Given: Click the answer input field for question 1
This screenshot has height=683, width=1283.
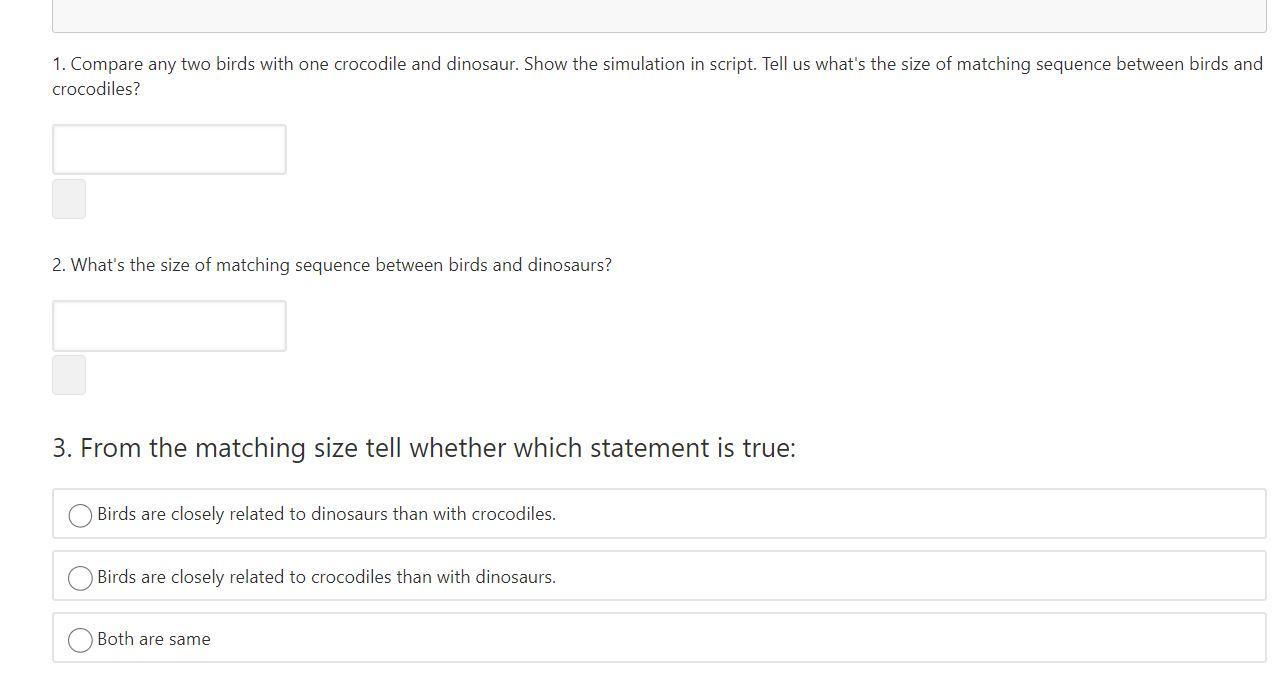Looking at the screenshot, I should (x=168, y=149).
